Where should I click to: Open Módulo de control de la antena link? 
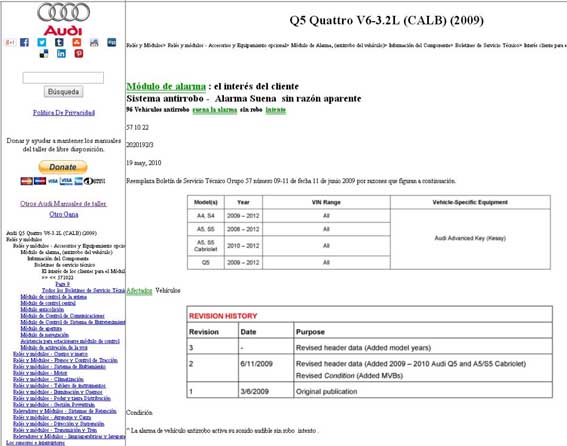pyautogui.click(x=54, y=297)
